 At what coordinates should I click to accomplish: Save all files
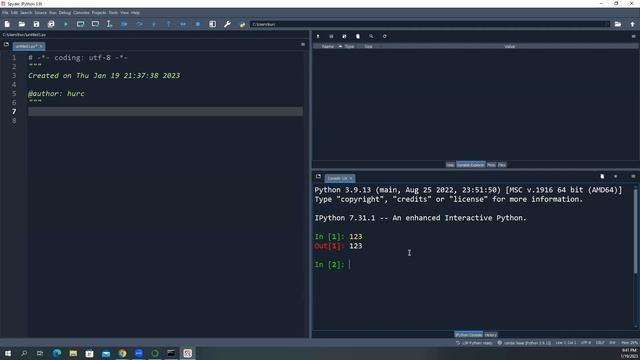tap(51, 24)
